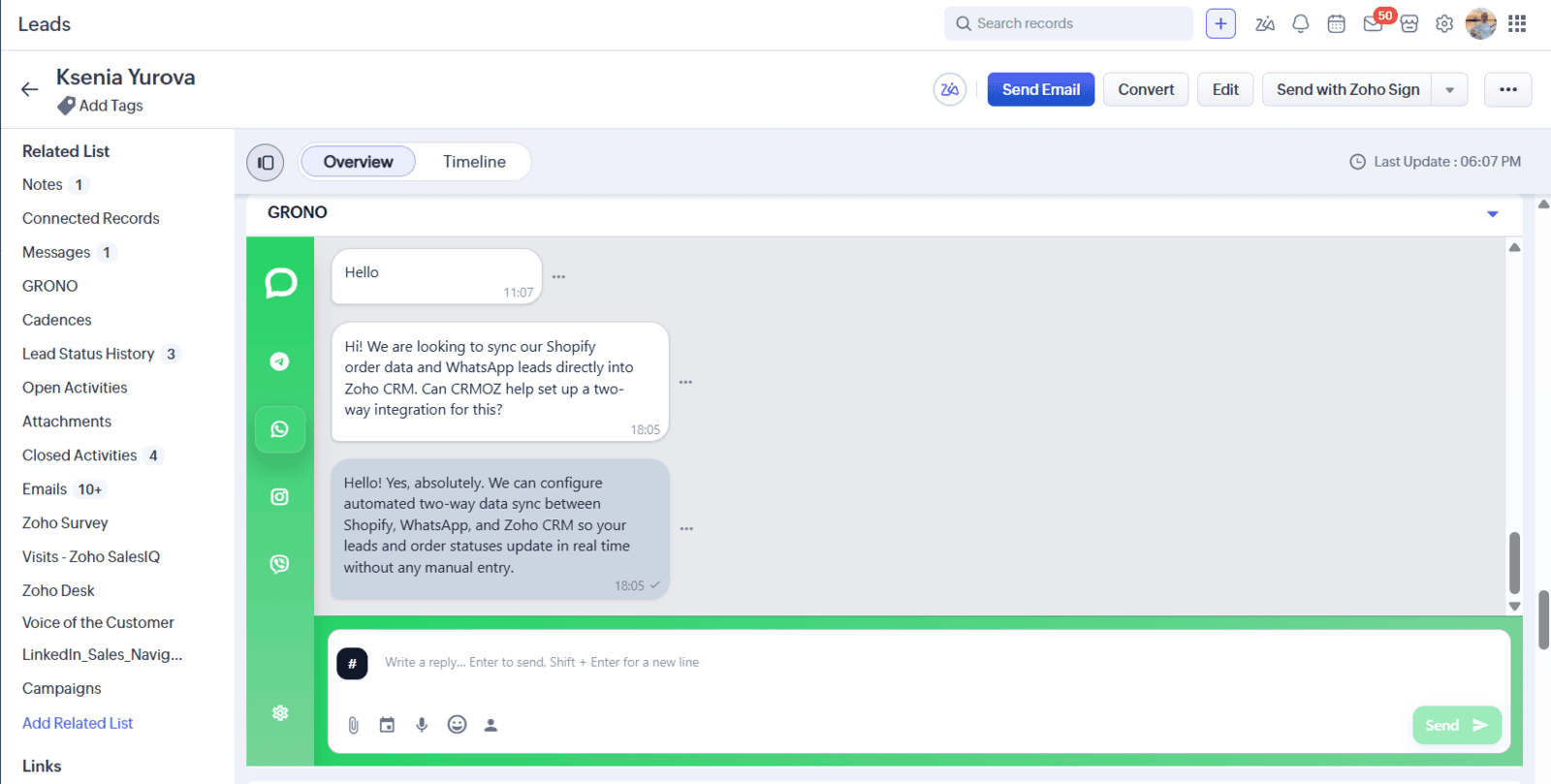Click the Search records field

1068,23
